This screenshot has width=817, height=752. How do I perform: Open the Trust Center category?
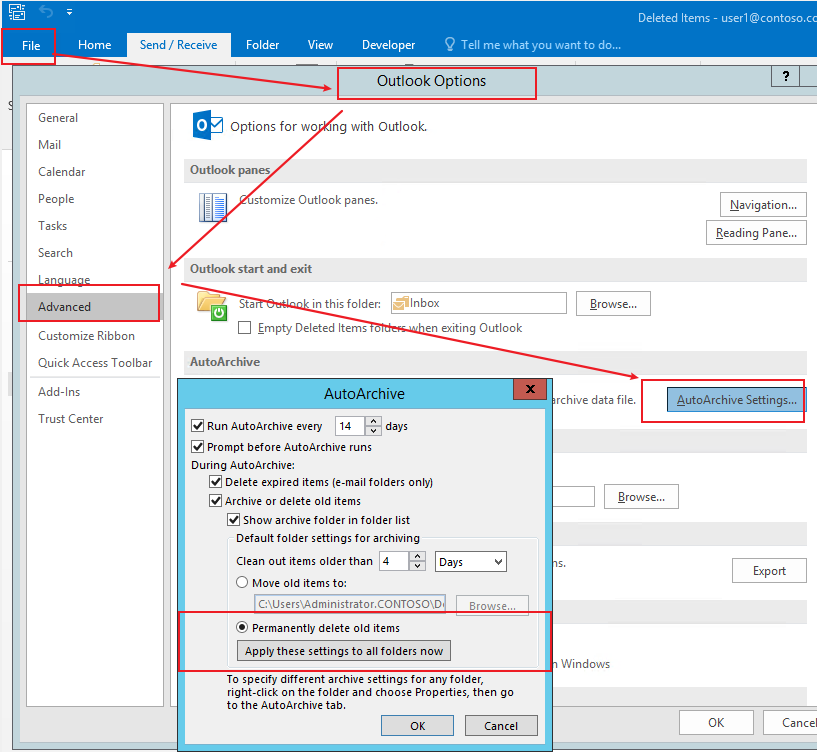[95, 419]
